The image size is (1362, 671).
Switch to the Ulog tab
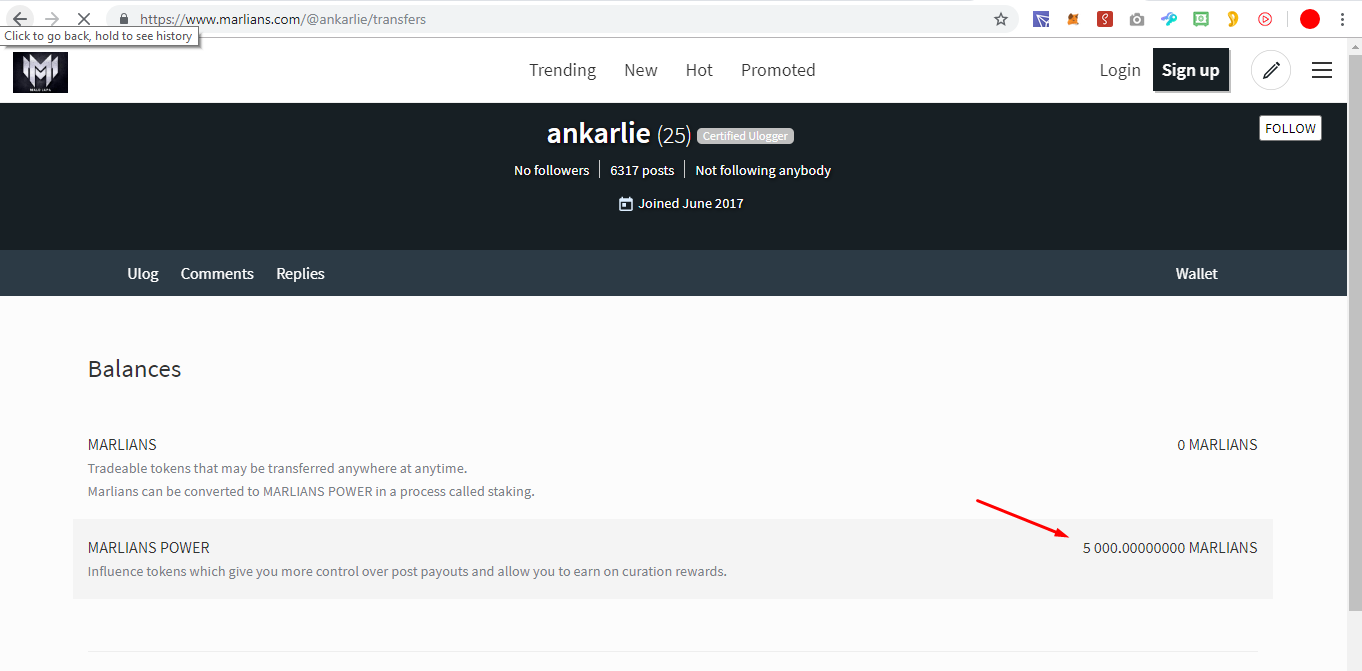(143, 273)
